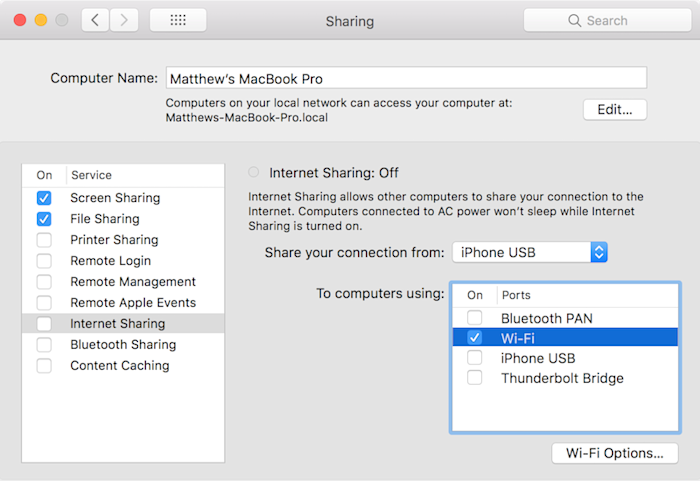Select Printer Sharing service row
The width and height of the screenshot is (700, 481).
pyautogui.click(x=123, y=240)
